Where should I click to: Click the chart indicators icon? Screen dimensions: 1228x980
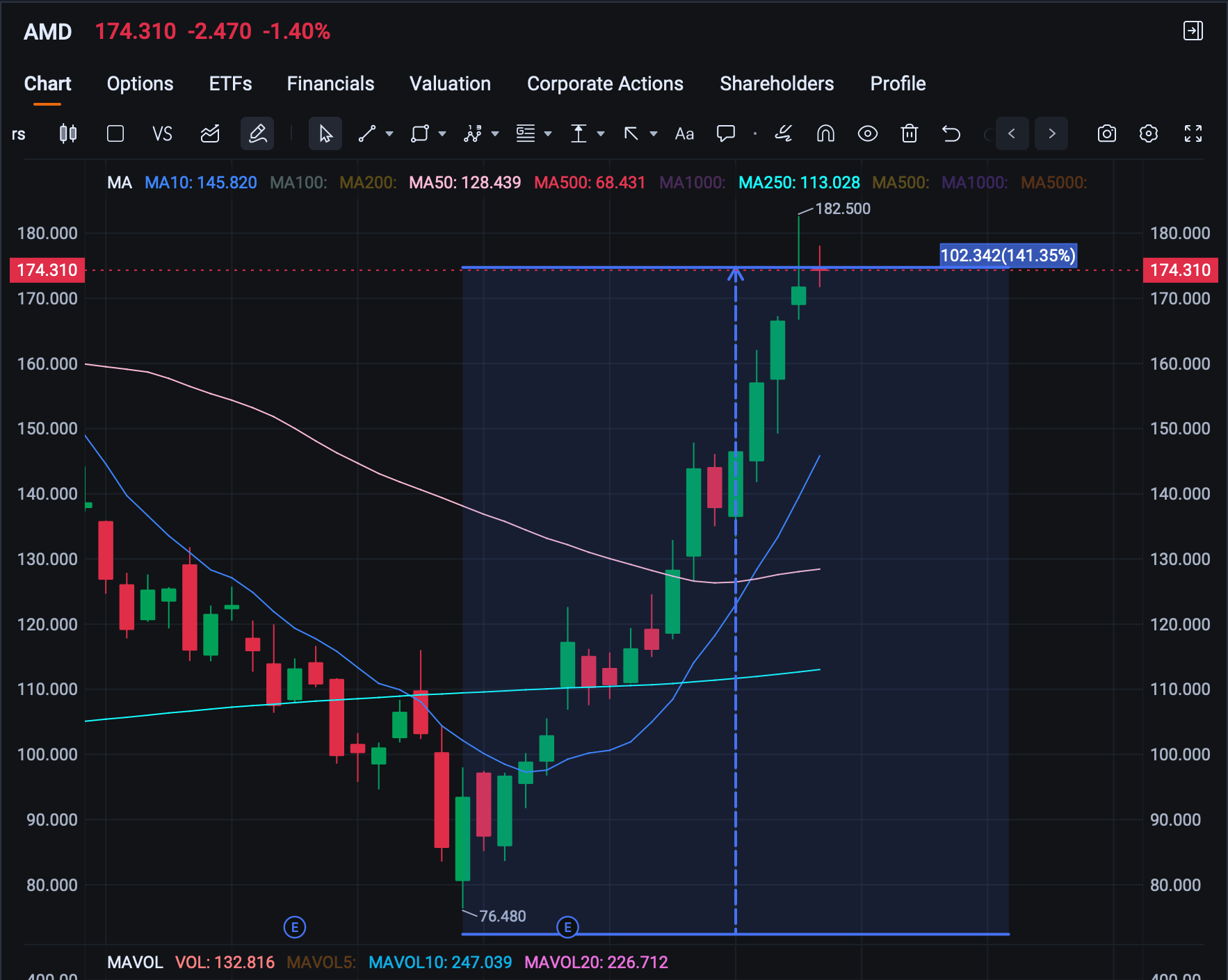tap(210, 133)
